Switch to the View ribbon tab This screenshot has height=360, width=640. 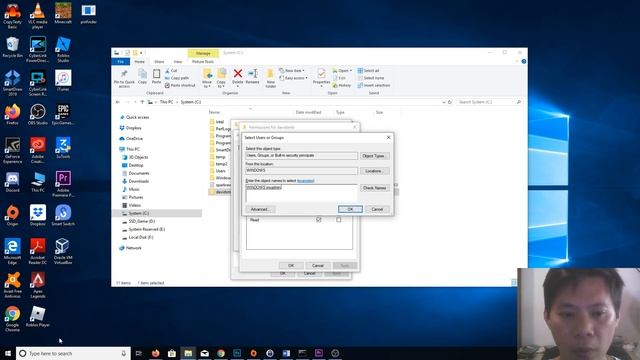coord(178,62)
